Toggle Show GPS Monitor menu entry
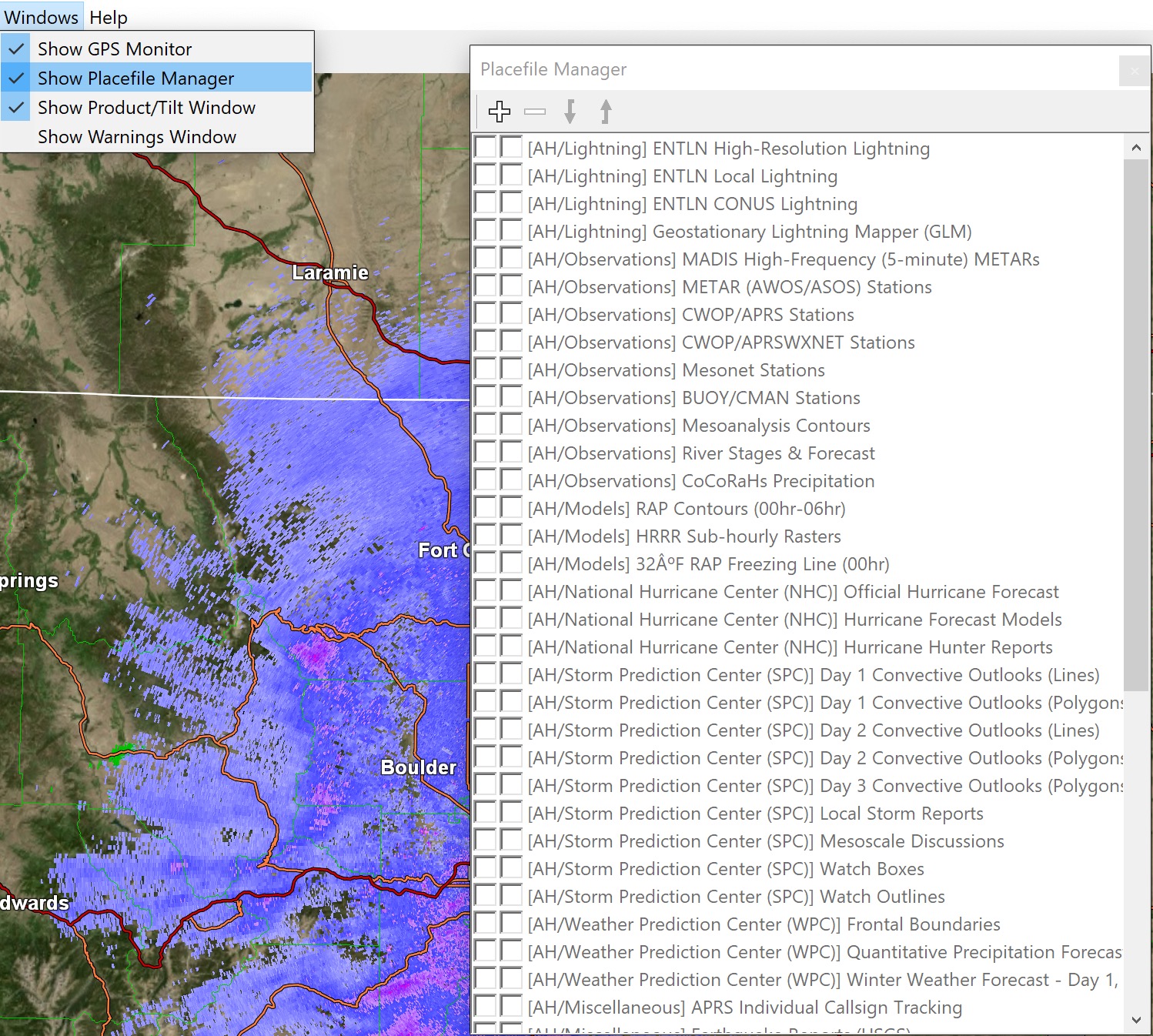The image size is (1153, 1036). [157, 49]
